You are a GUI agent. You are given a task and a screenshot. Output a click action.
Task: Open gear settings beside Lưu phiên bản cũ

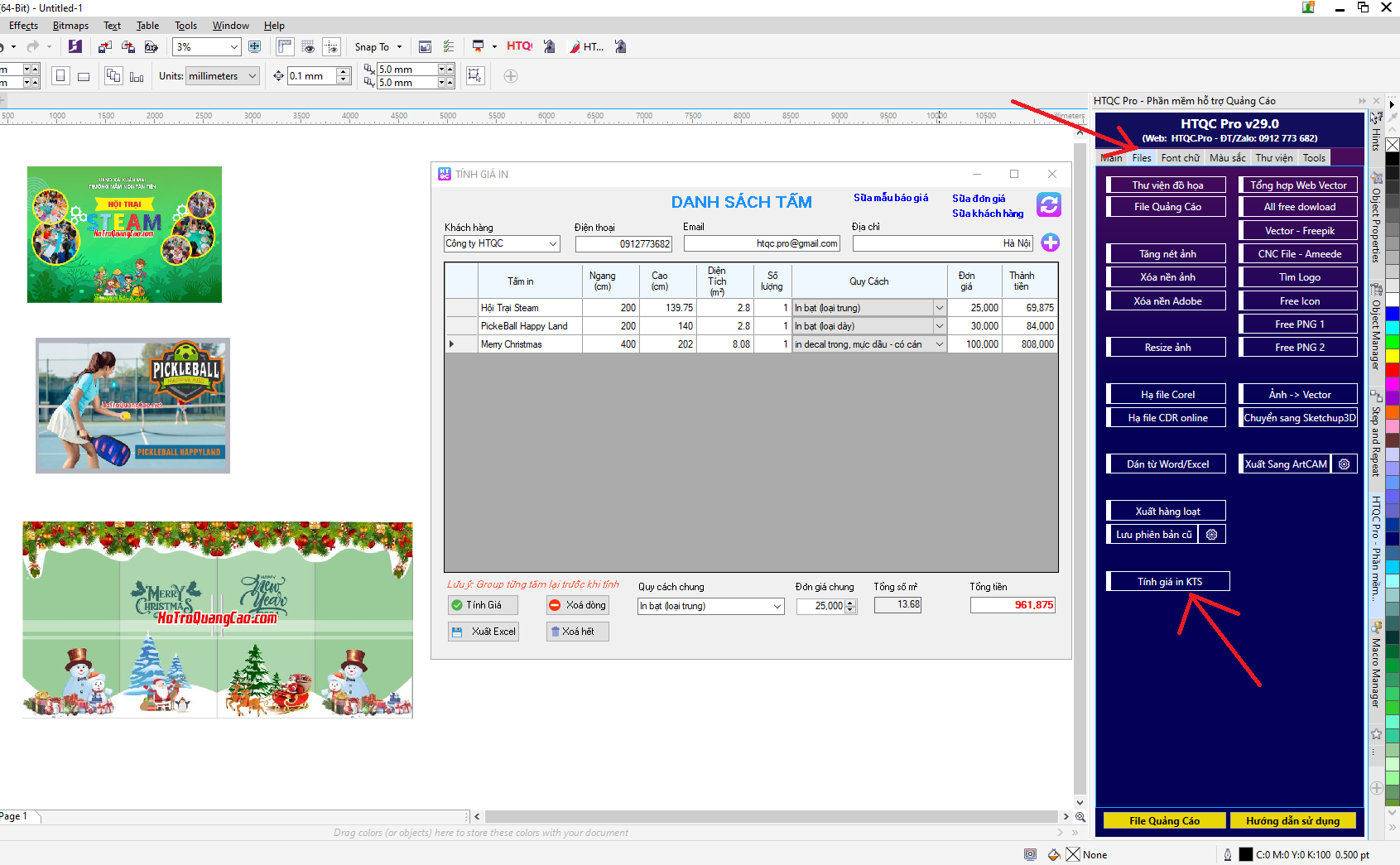[1211, 535]
